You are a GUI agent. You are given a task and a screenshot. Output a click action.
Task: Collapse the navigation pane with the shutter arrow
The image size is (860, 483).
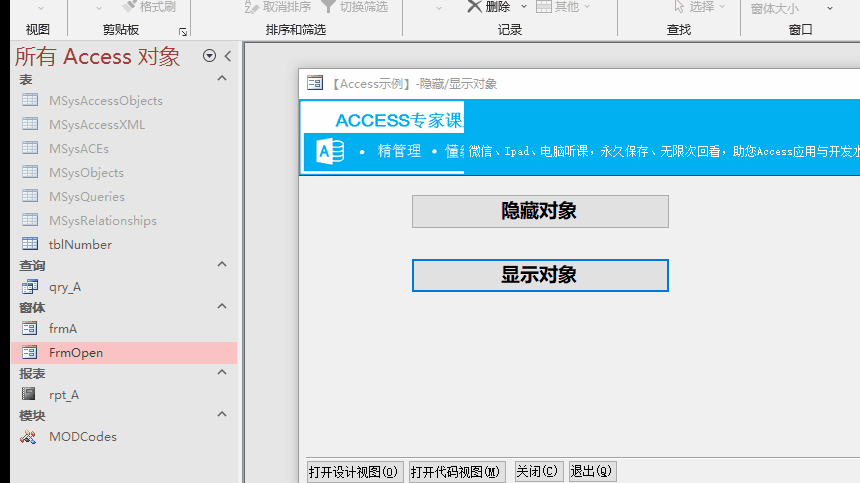coord(228,55)
